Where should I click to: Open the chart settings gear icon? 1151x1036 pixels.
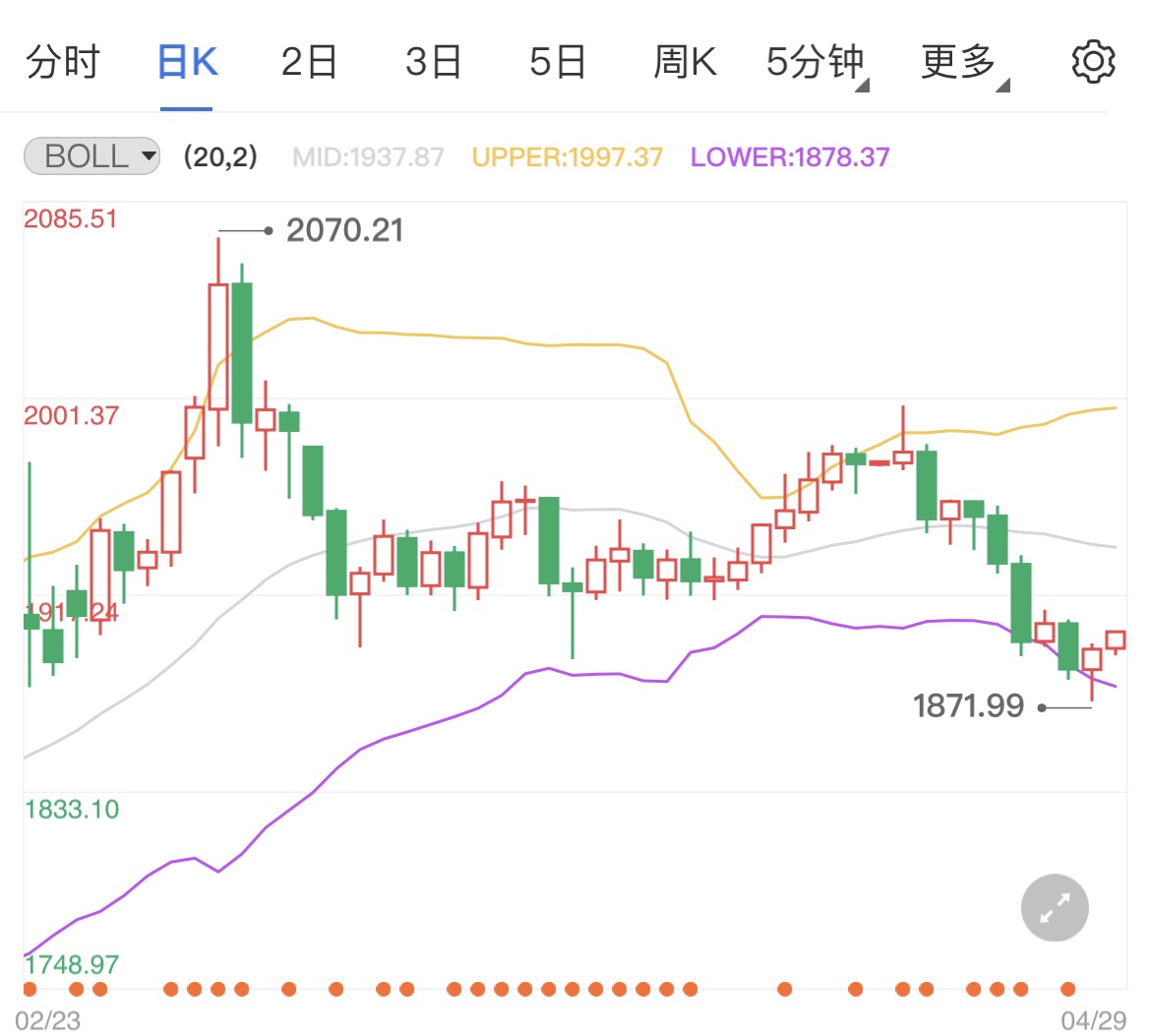pyautogui.click(x=1093, y=62)
